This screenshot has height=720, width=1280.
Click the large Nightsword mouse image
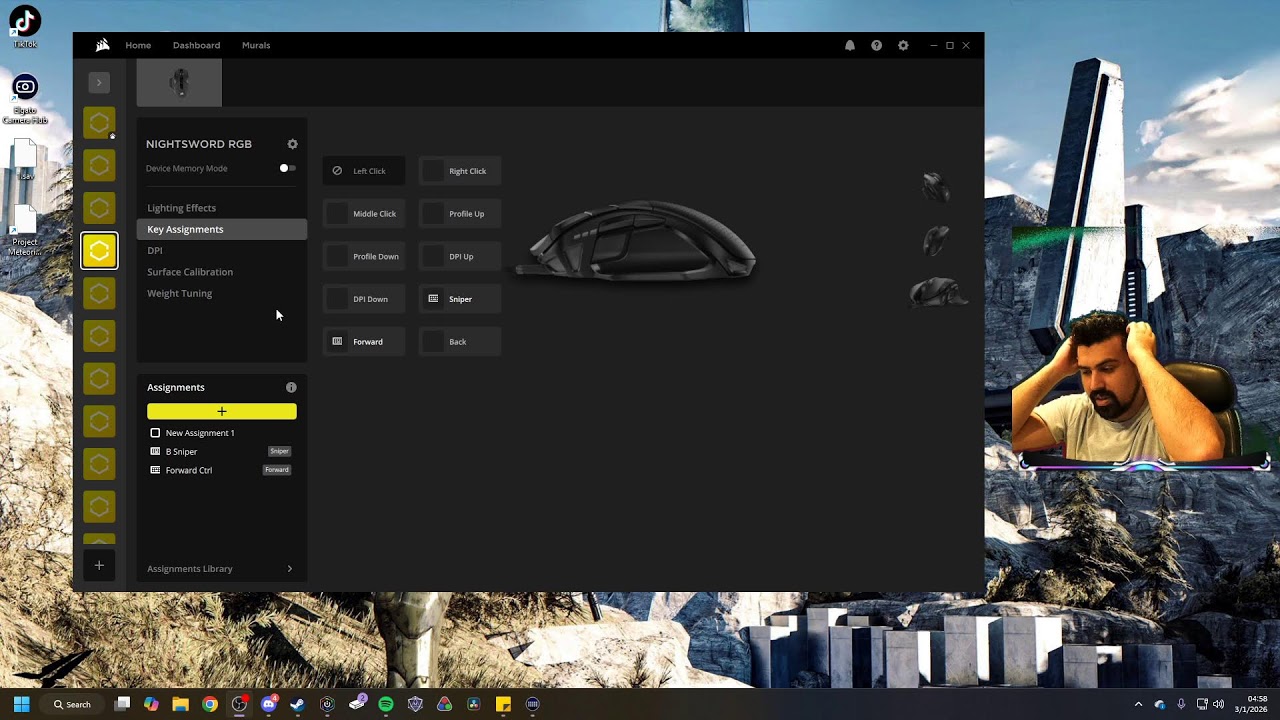(x=636, y=243)
